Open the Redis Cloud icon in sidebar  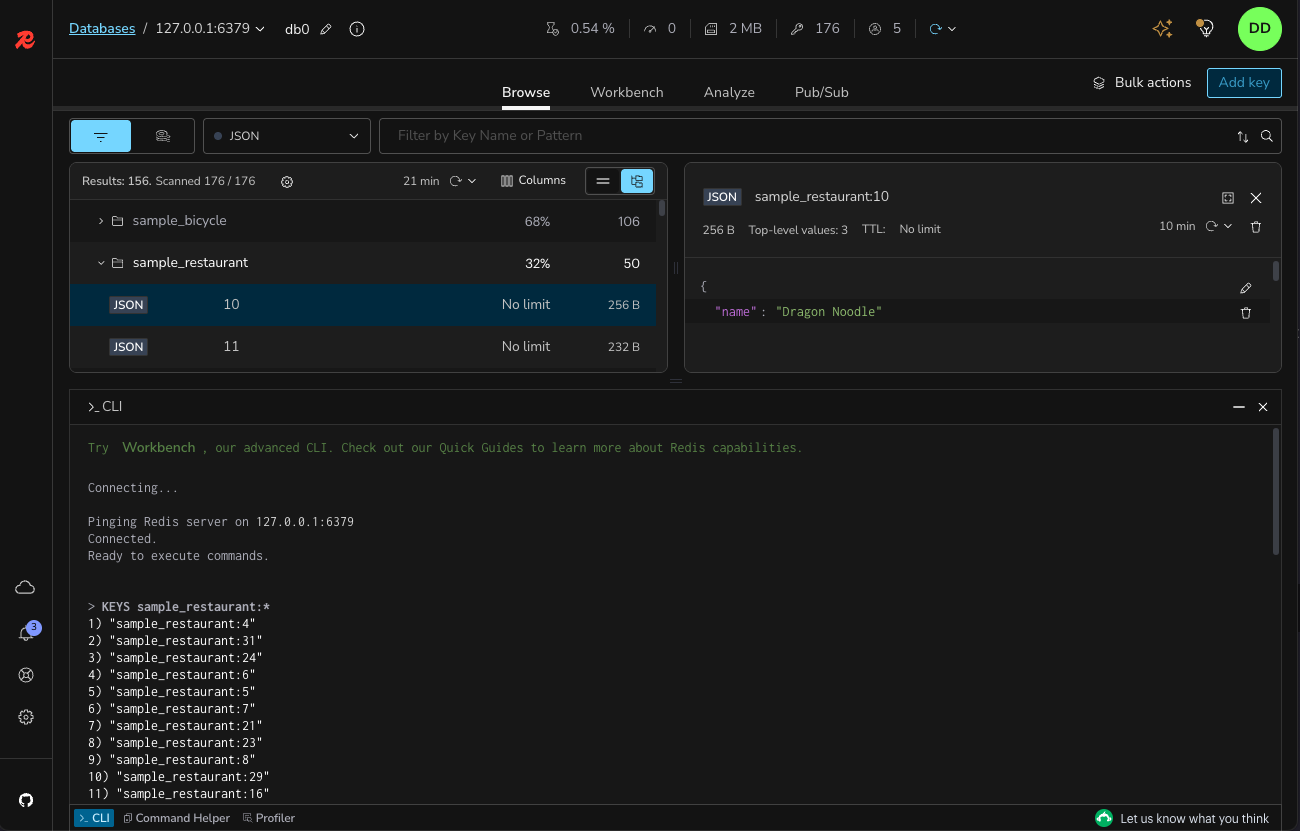[x=26, y=587]
